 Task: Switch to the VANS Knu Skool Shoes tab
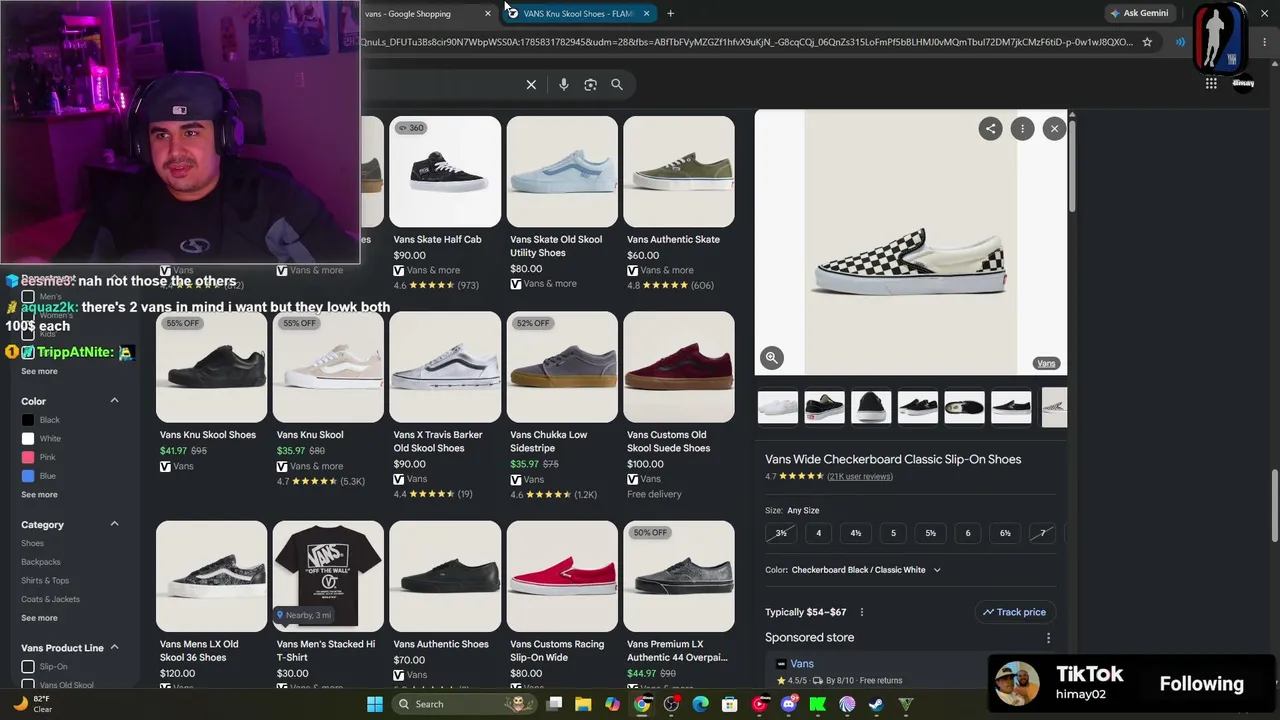(578, 13)
